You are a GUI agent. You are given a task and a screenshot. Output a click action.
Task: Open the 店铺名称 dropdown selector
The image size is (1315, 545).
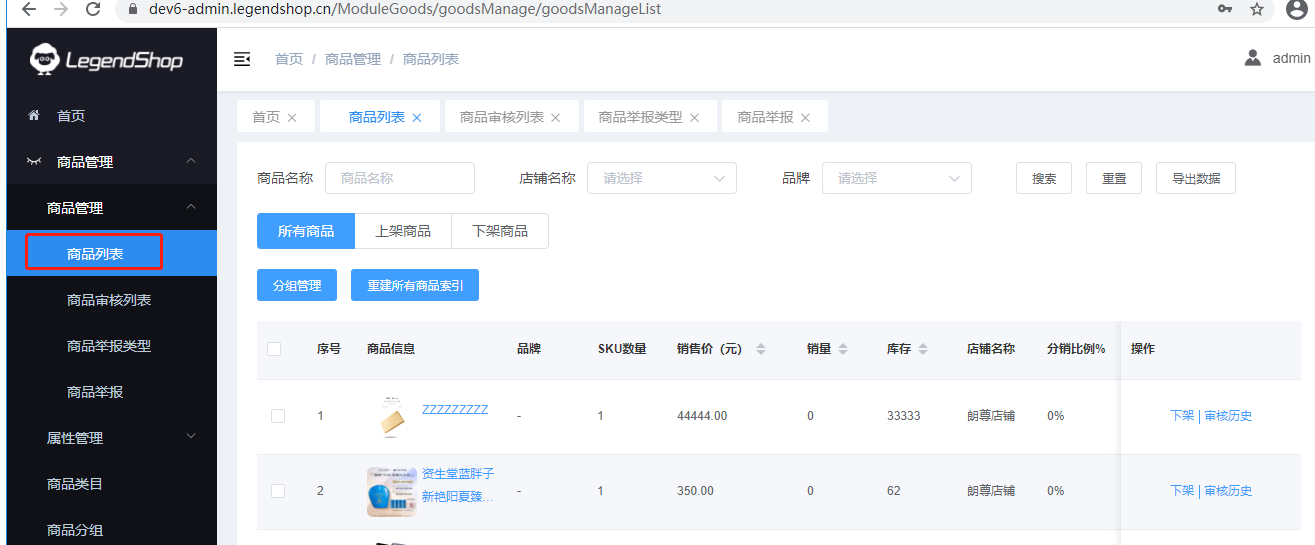[661, 178]
